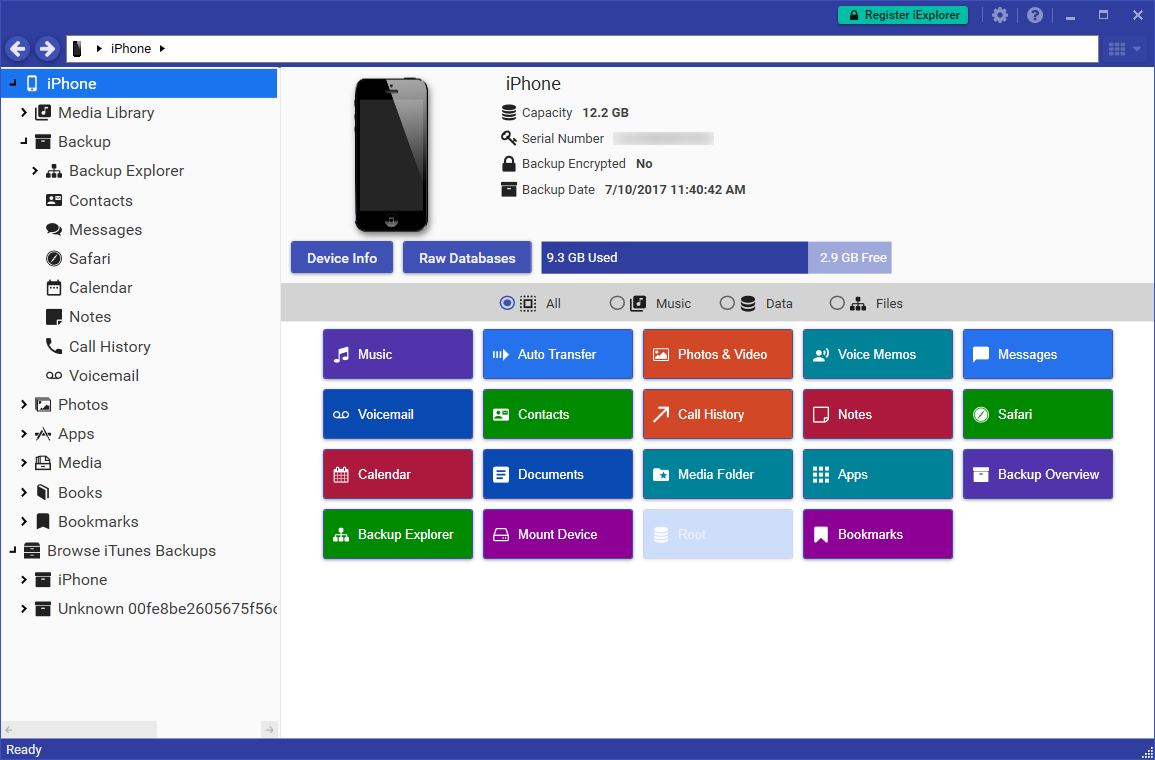Open the Voice Memos tile
Screen dimensions: 1155x760
[x=877, y=354]
